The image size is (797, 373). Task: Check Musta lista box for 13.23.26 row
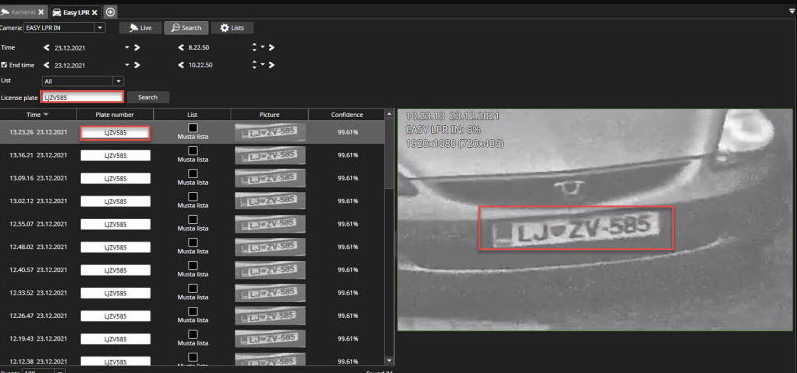coord(193,128)
